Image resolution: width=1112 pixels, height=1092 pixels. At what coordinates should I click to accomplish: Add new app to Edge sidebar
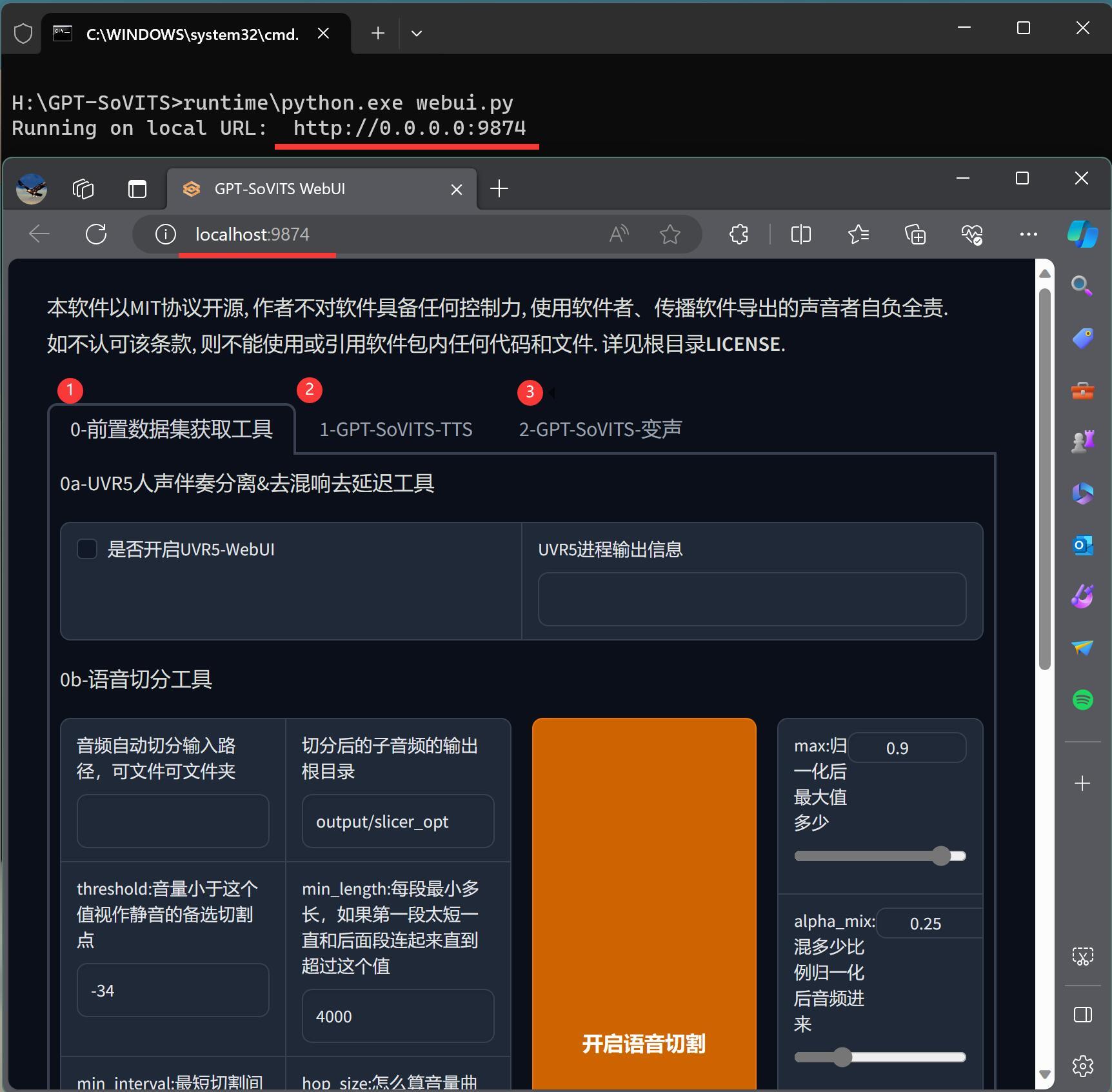(x=1082, y=783)
